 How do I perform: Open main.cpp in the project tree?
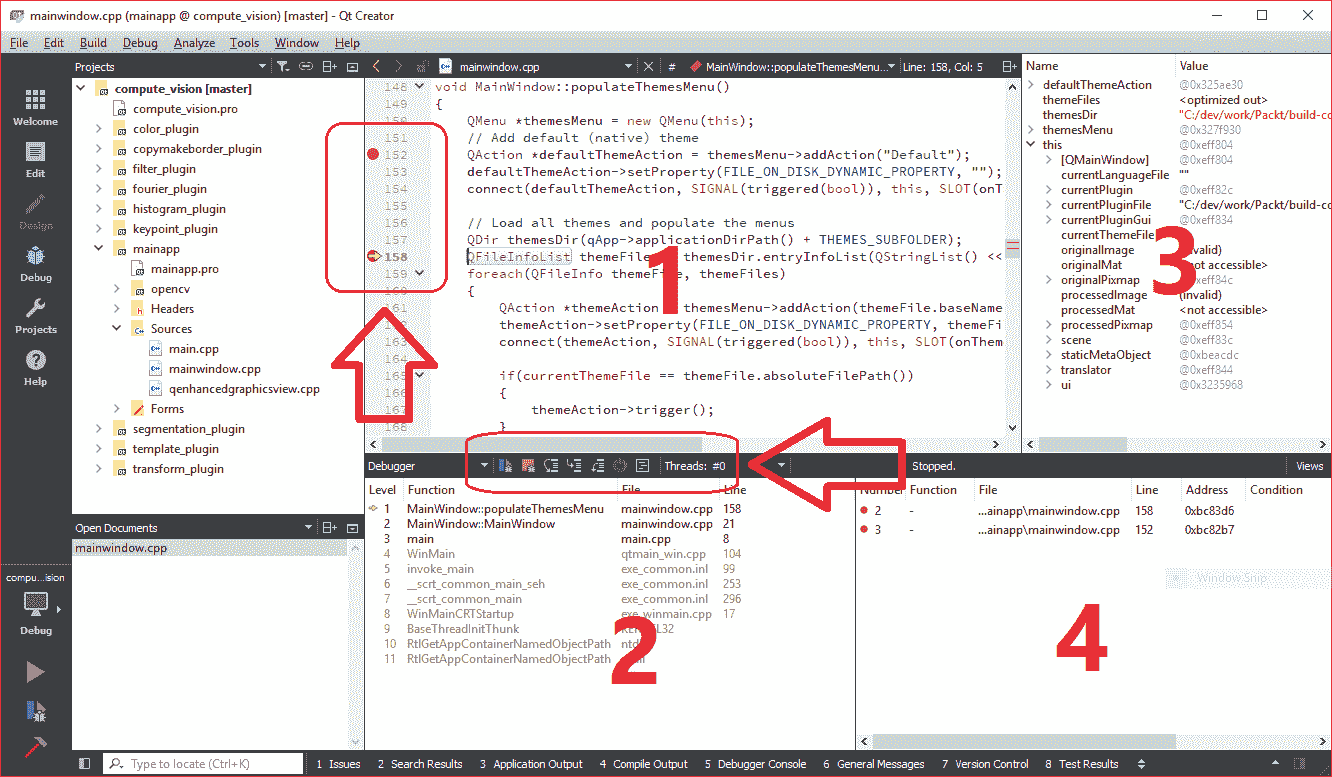(x=193, y=349)
